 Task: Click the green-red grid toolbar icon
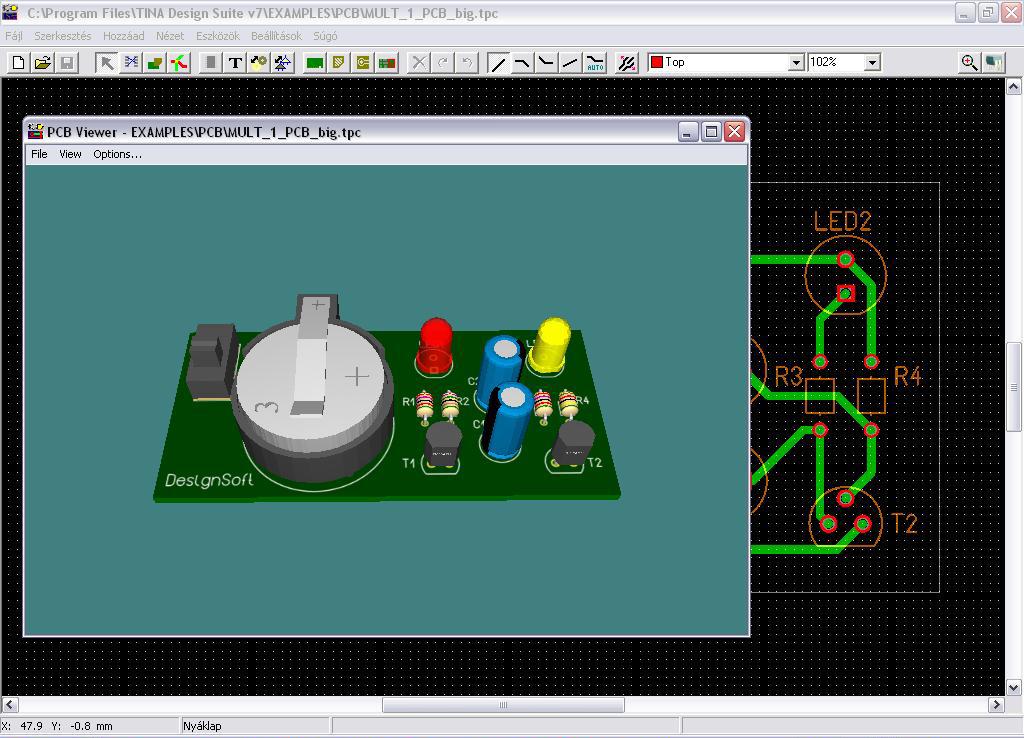click(x=387, y=63)
